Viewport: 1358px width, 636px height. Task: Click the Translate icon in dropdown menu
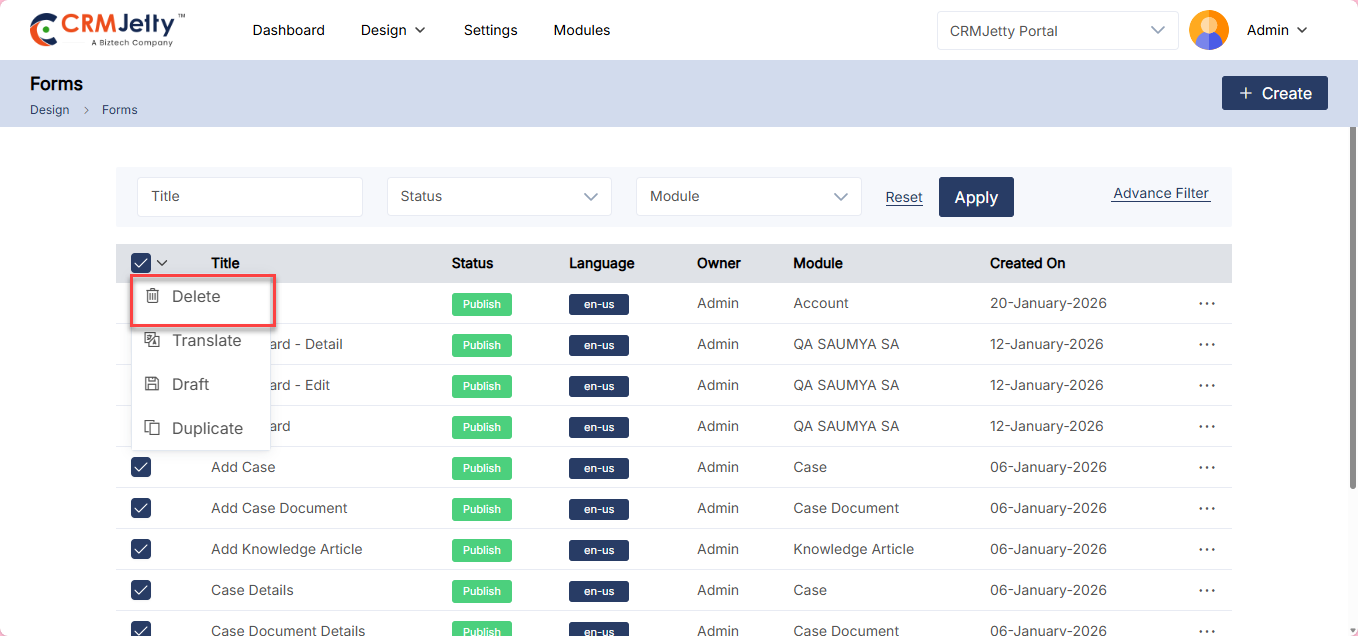153,340
